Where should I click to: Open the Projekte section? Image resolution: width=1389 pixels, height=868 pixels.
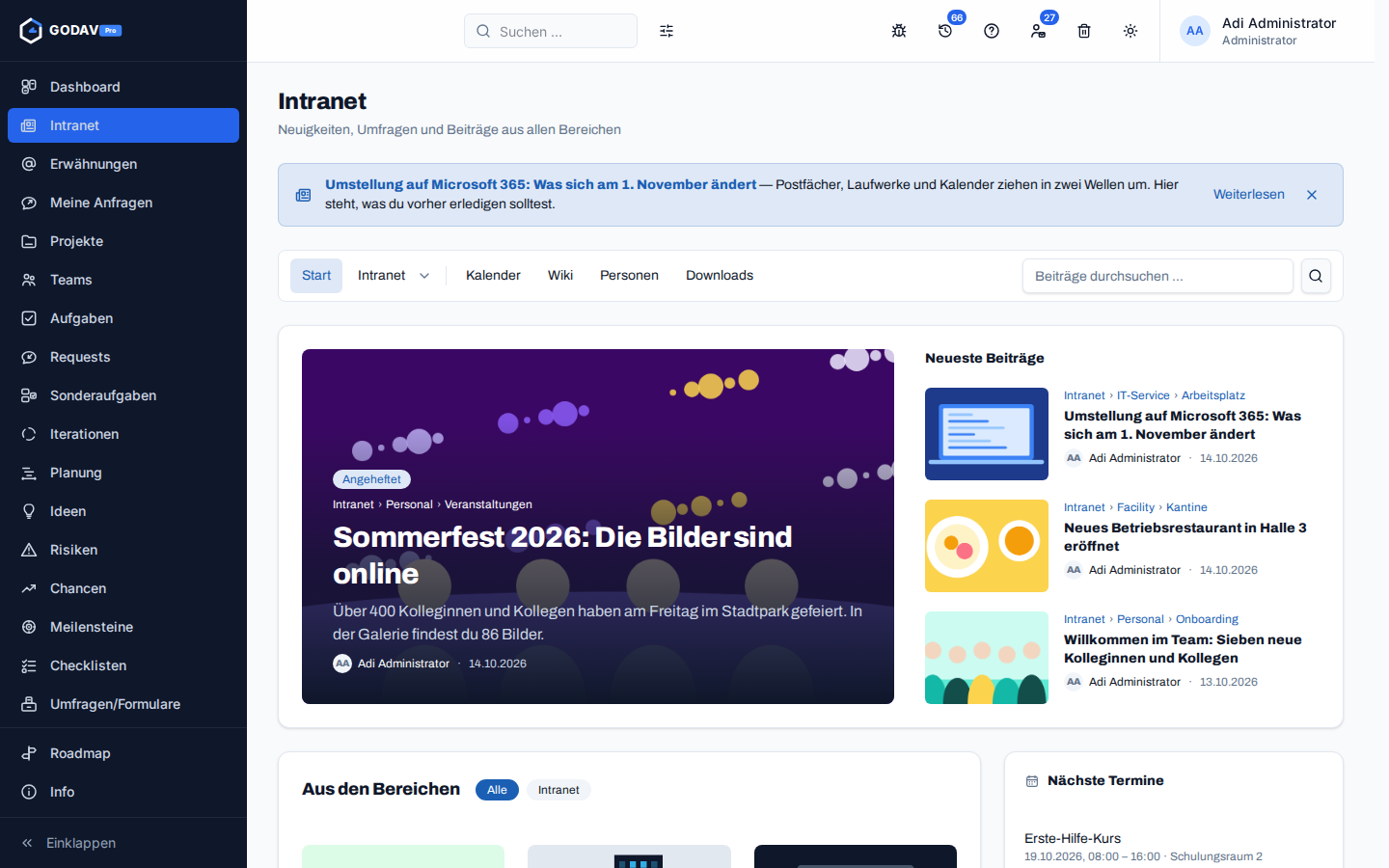coord(123,241)
